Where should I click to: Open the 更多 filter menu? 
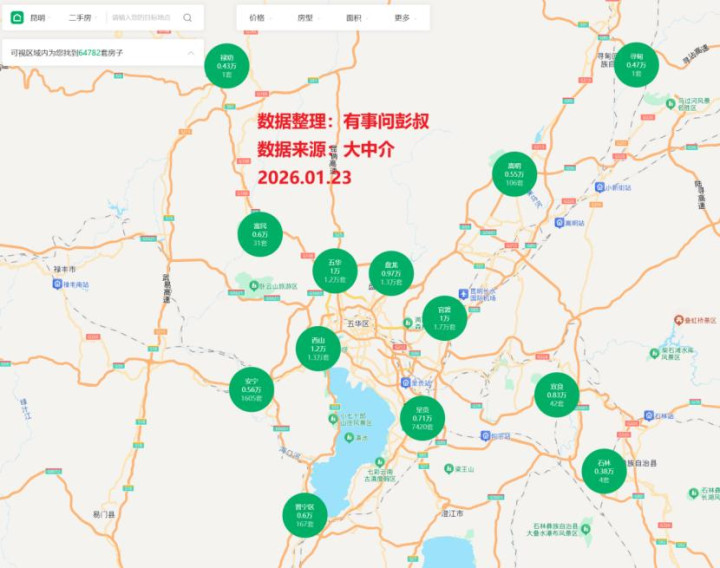coord(405,17)
